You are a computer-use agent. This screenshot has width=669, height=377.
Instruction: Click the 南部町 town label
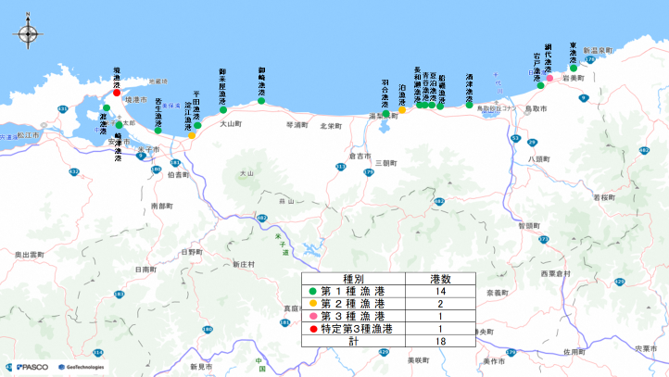(x=162, y=206)
